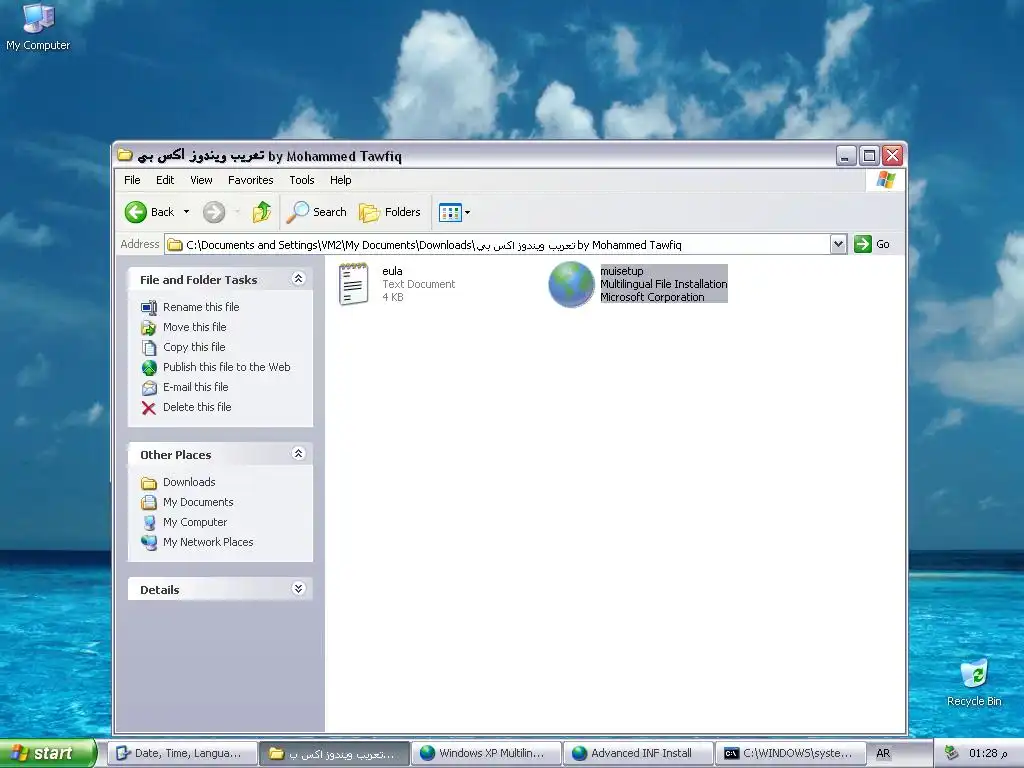Click the Start button
Screen dimensions: 1024x768
pos(47,753)
